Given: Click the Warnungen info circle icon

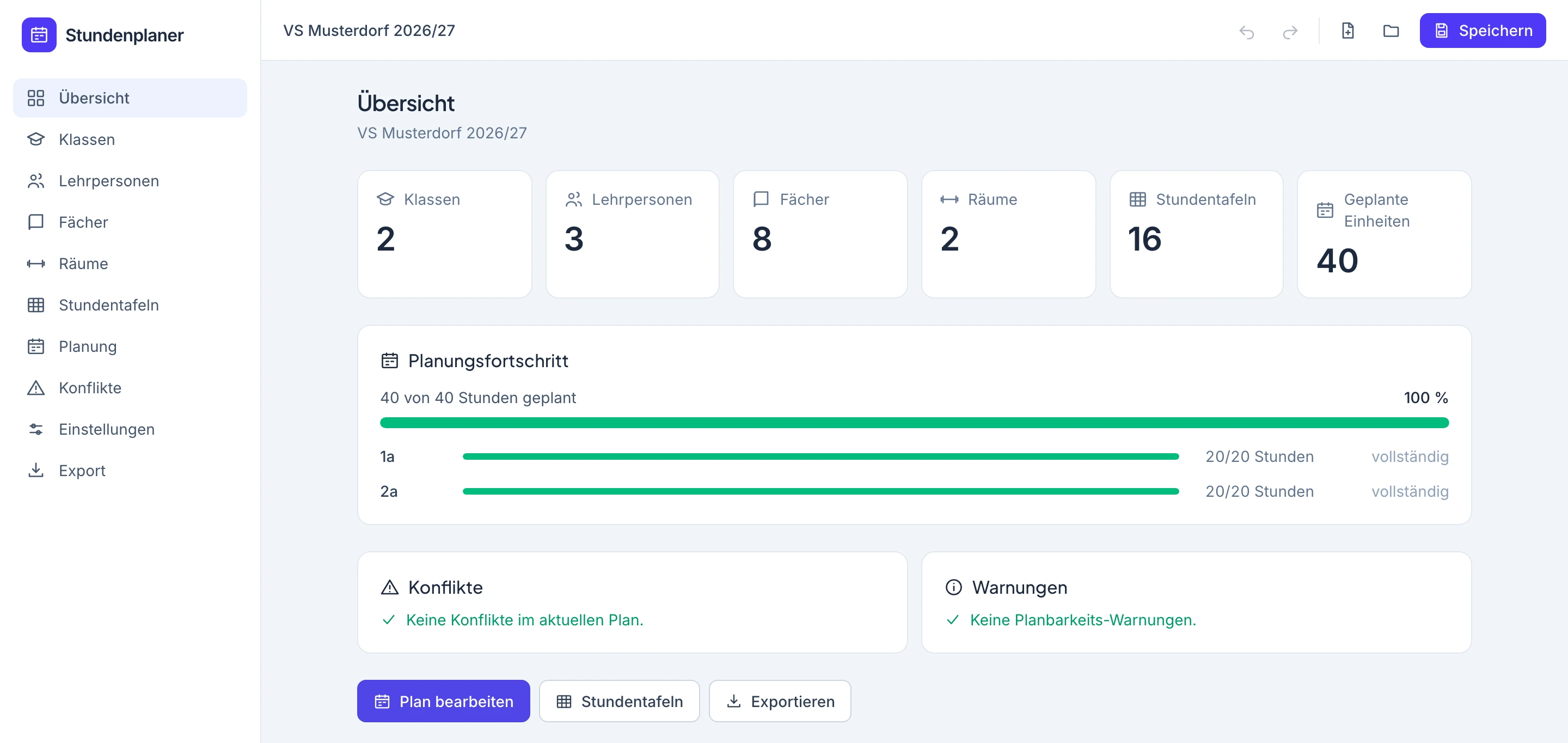Looking at the screenshot, I should (x=953, y=587).
